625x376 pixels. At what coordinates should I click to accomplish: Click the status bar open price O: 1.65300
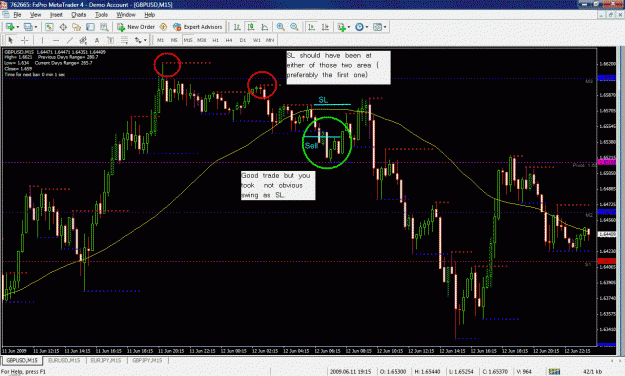coord(393,372)
